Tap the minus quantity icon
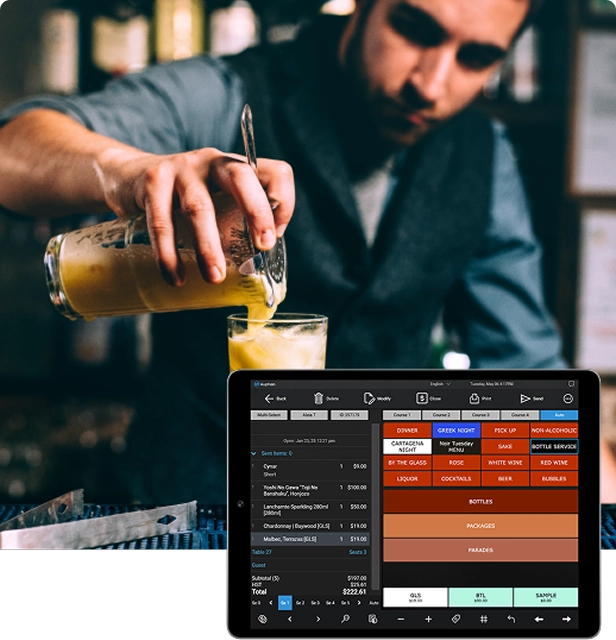 tap(400, 620)
